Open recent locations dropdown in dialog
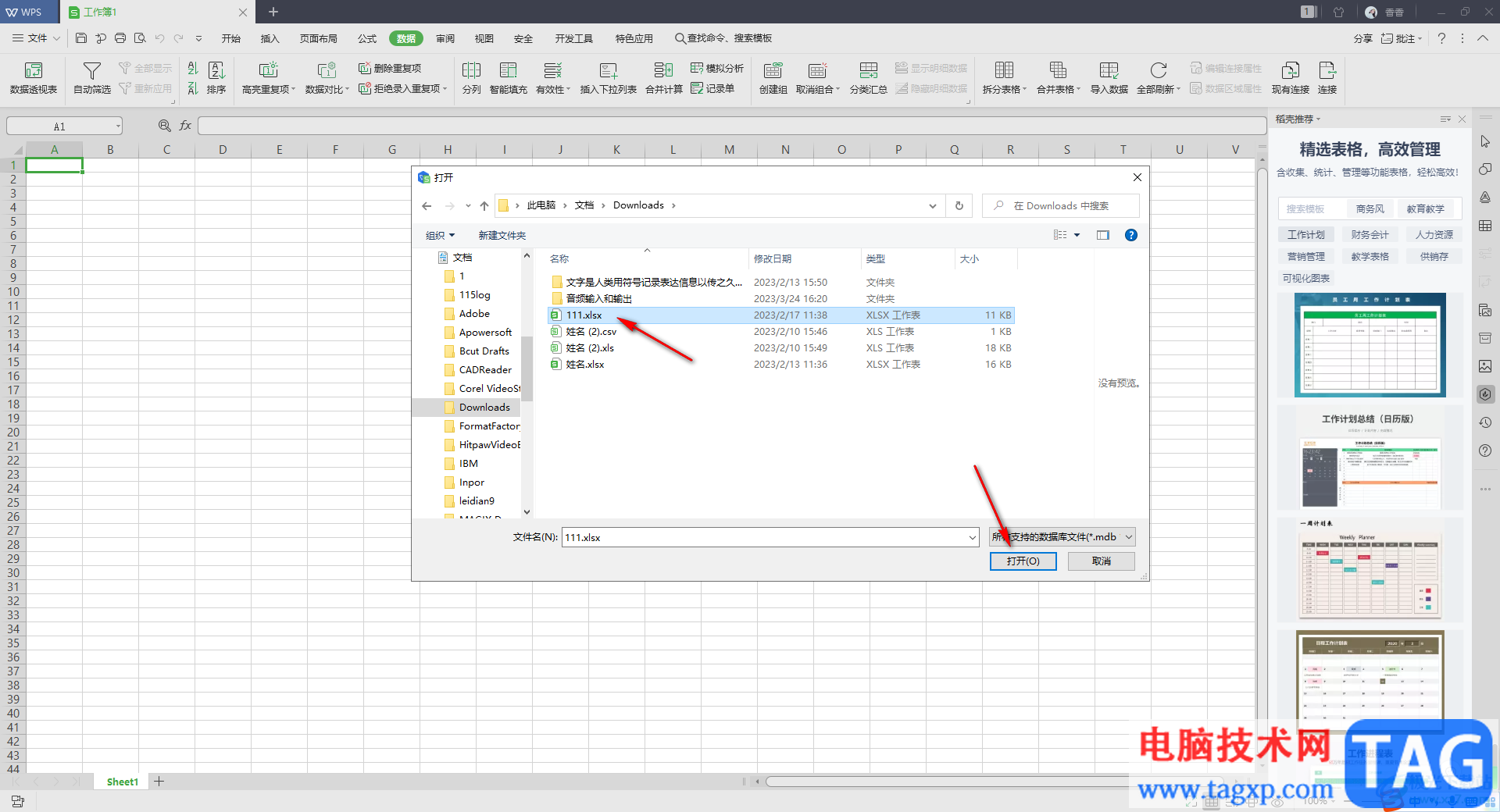The width and height of the screenshot is (1500, 812). click(468, 205)
